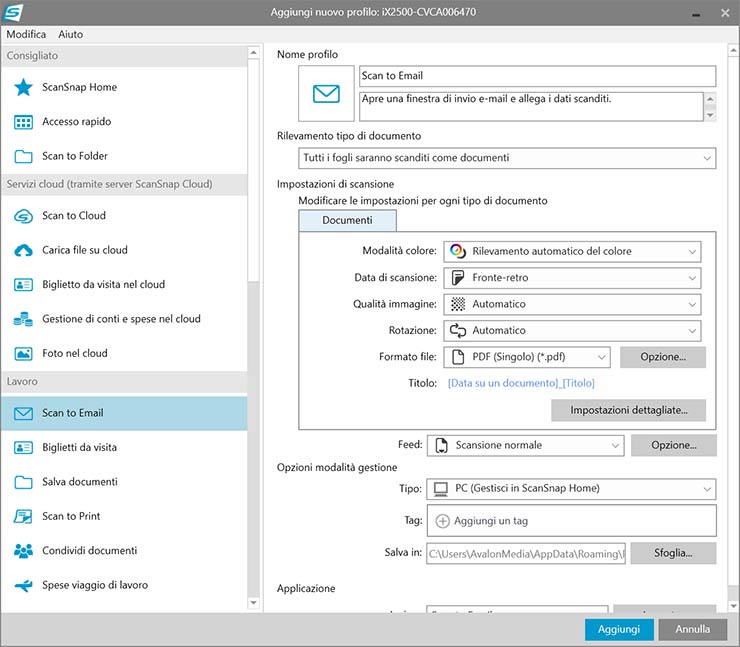The height and width of the screenshot is (647, 740).
Task: Click the Carica file su cloud icon
Action: (23, 251)
